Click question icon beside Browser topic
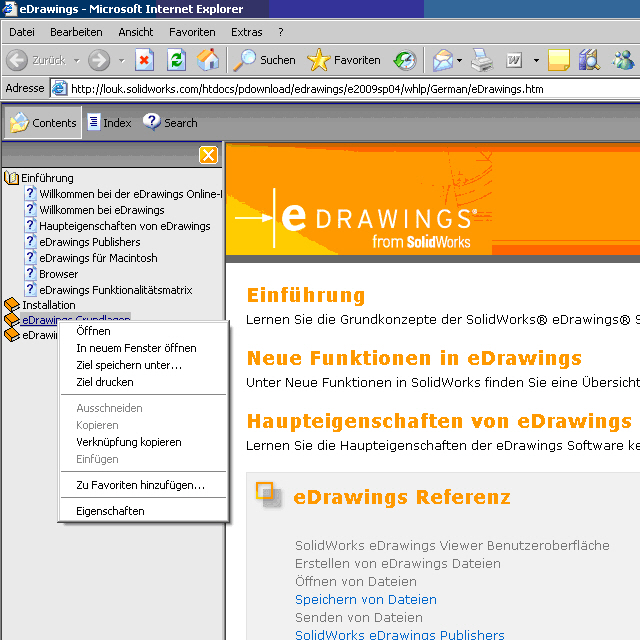This screenshot has width=640, height=640. point(30,273)
